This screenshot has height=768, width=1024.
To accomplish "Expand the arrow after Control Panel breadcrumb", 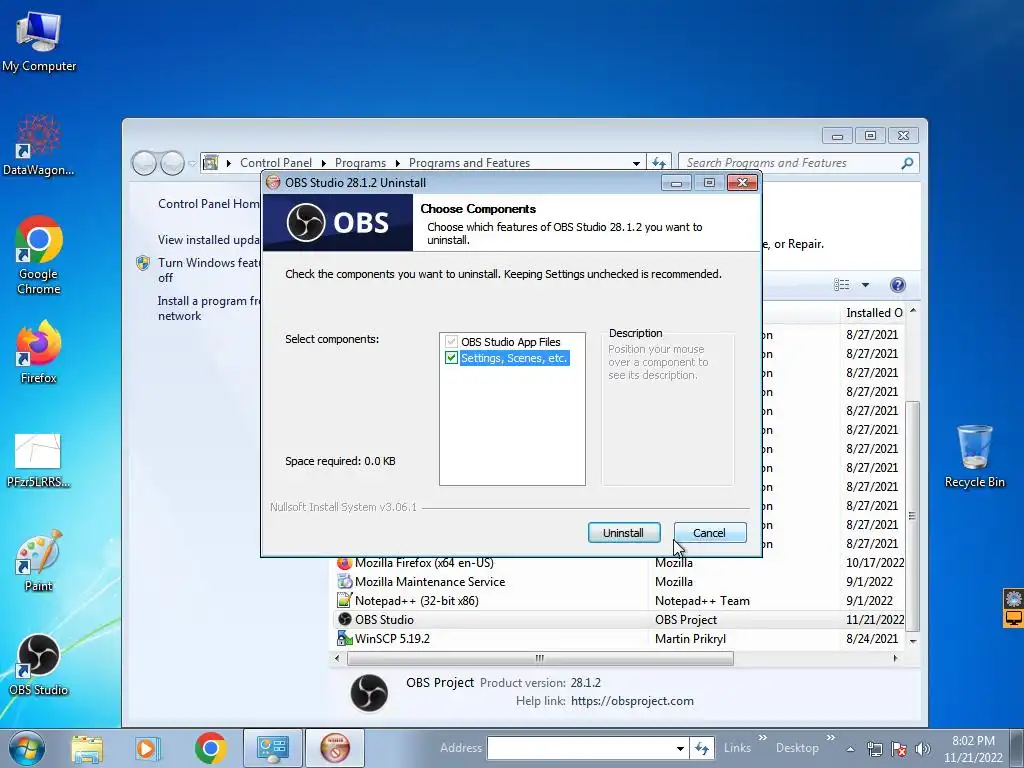I will click(x=323, y=163).
